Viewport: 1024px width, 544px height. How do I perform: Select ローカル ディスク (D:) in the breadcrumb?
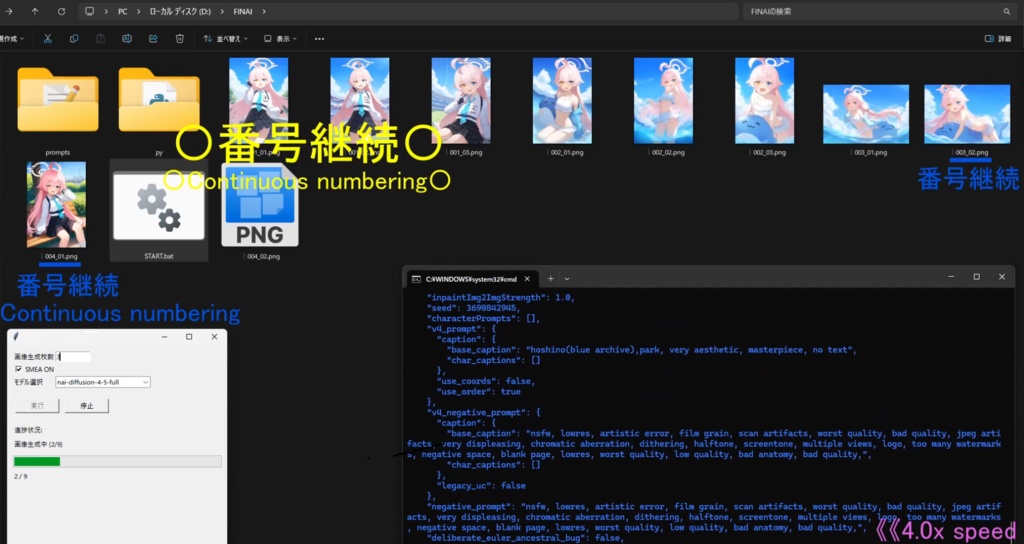click(180, 11)
